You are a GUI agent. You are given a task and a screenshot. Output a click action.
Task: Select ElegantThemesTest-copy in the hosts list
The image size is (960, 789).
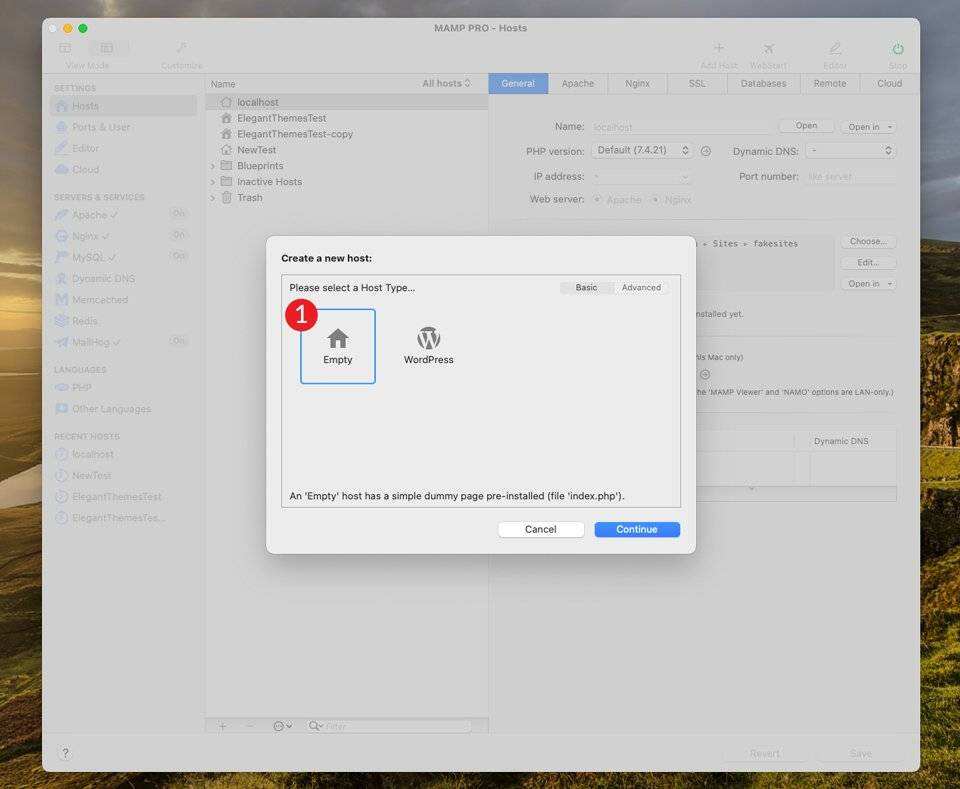point(294,134)
